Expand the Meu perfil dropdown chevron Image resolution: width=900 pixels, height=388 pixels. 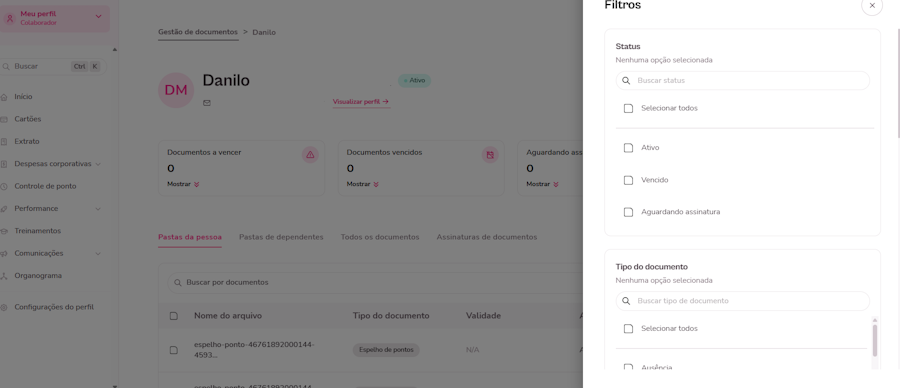click(98, 17)
